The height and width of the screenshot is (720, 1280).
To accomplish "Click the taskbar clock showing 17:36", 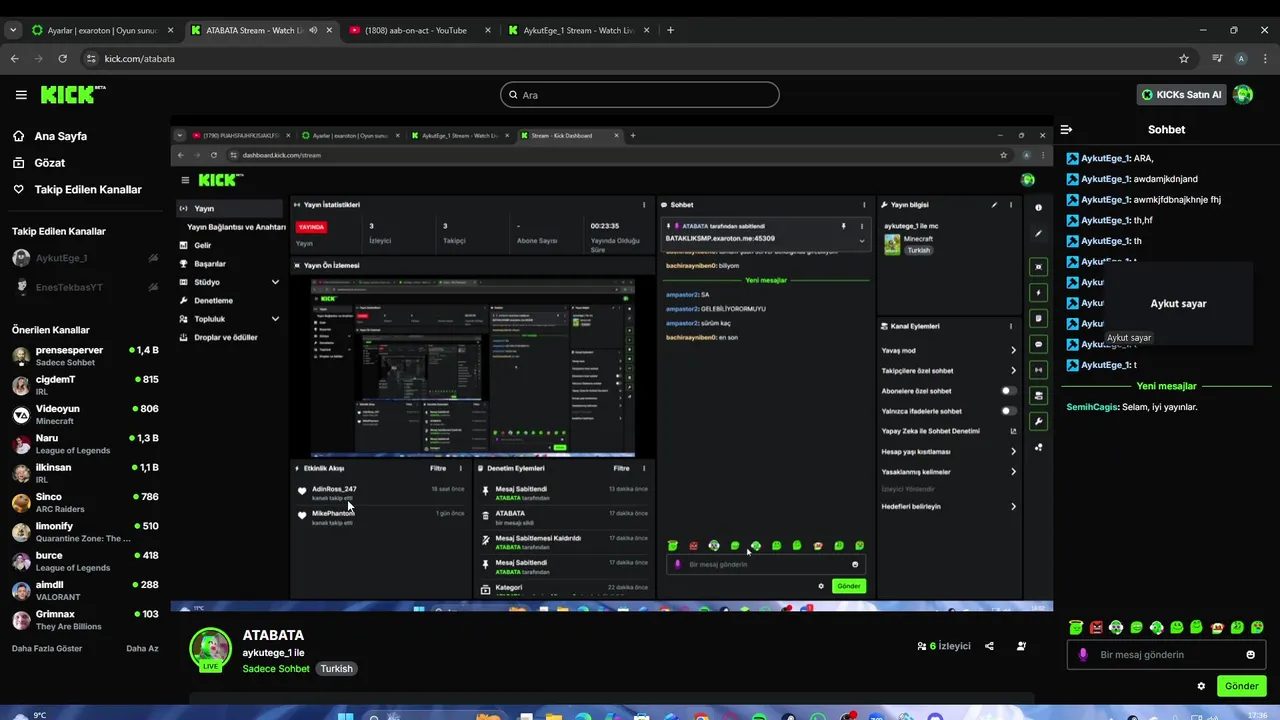I will pyautogui.click(x=1258, y=714).
